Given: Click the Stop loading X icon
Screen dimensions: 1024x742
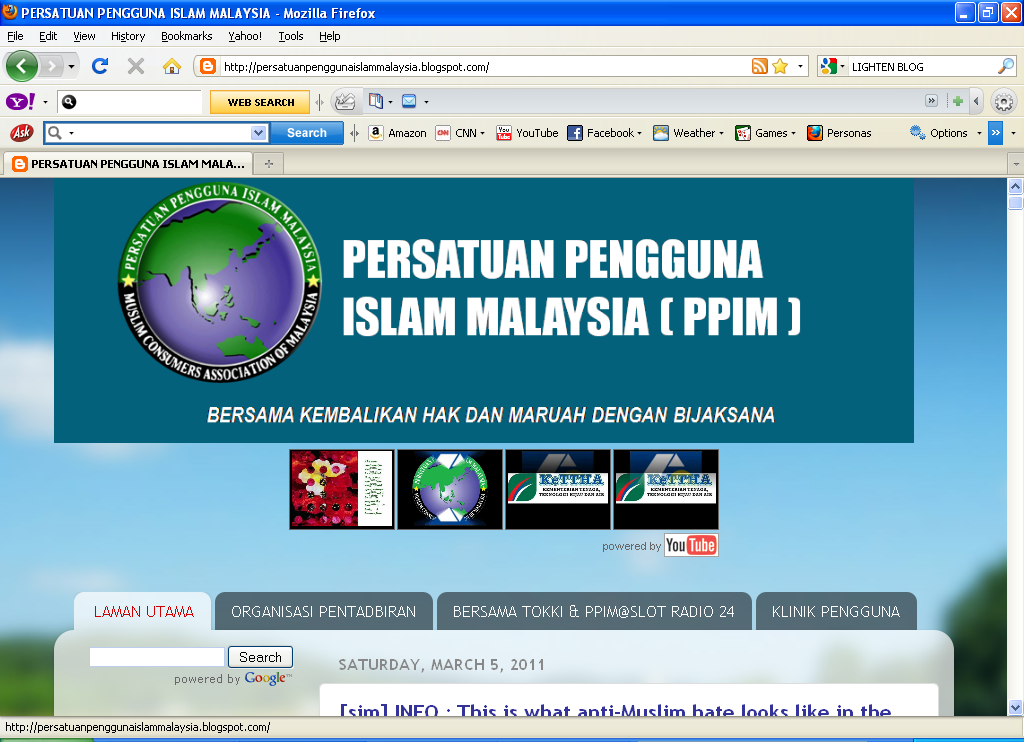Looking at the screenshot, I should (136, 66).
